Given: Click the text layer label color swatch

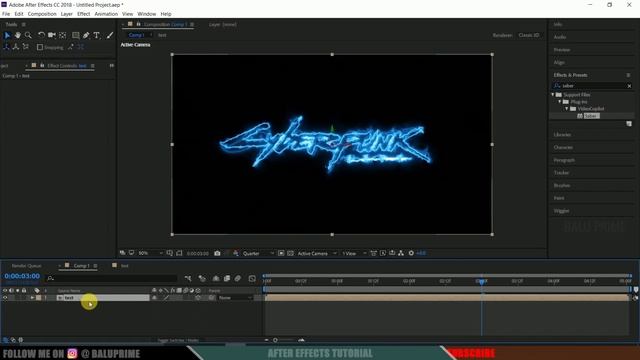Looking at the screenshot, I should (38, 298).
